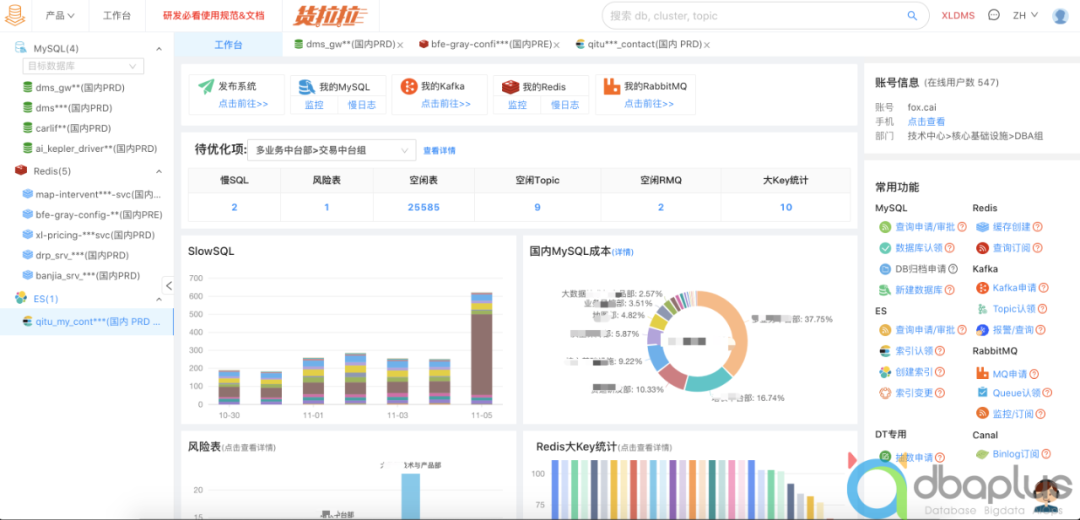Click the 发布系统 paper plane icon
The image size is (1080, 520).
coord(207,87)
